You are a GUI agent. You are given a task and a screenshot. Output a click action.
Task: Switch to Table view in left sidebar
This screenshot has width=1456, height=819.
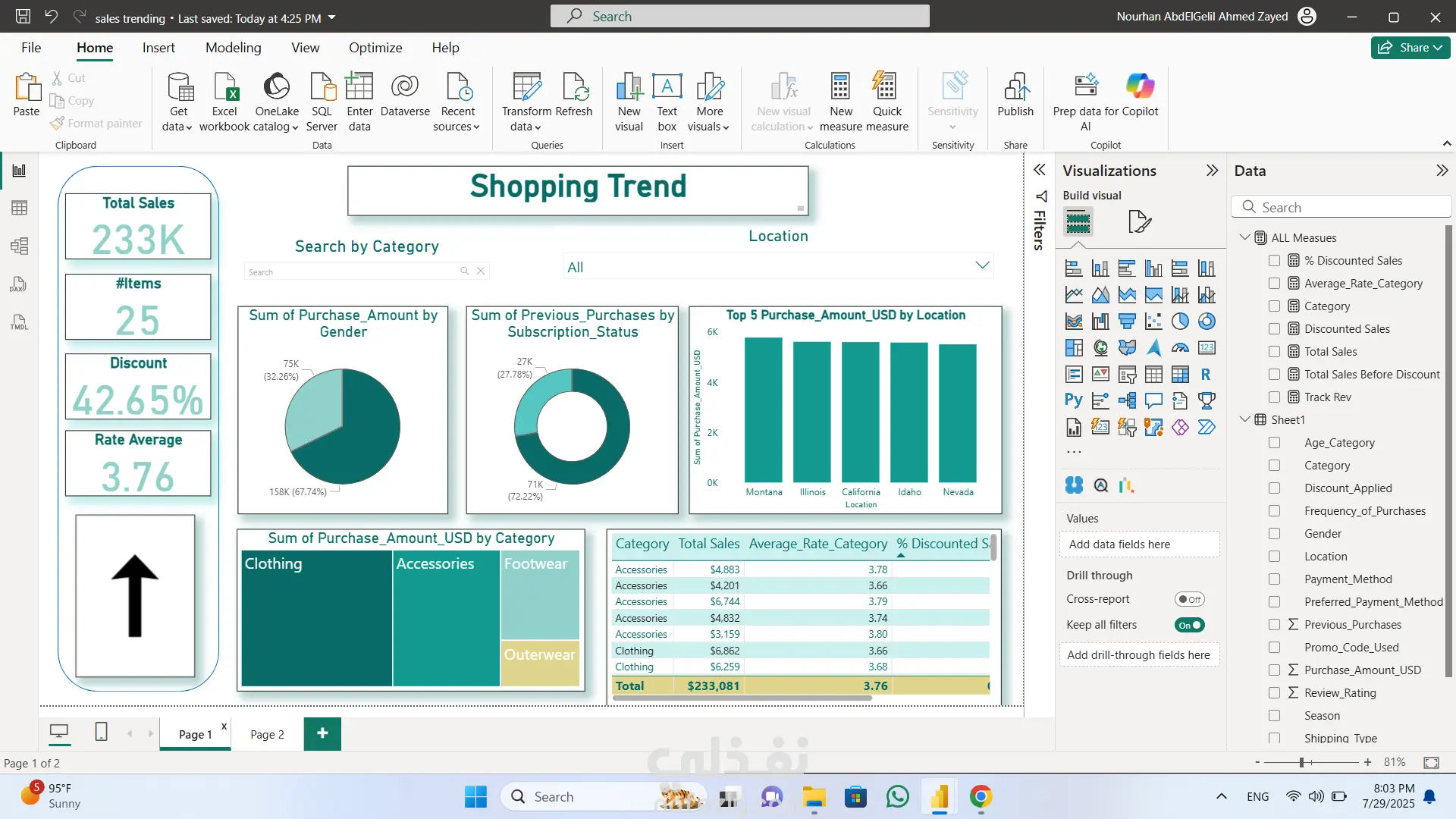(19, 208)
